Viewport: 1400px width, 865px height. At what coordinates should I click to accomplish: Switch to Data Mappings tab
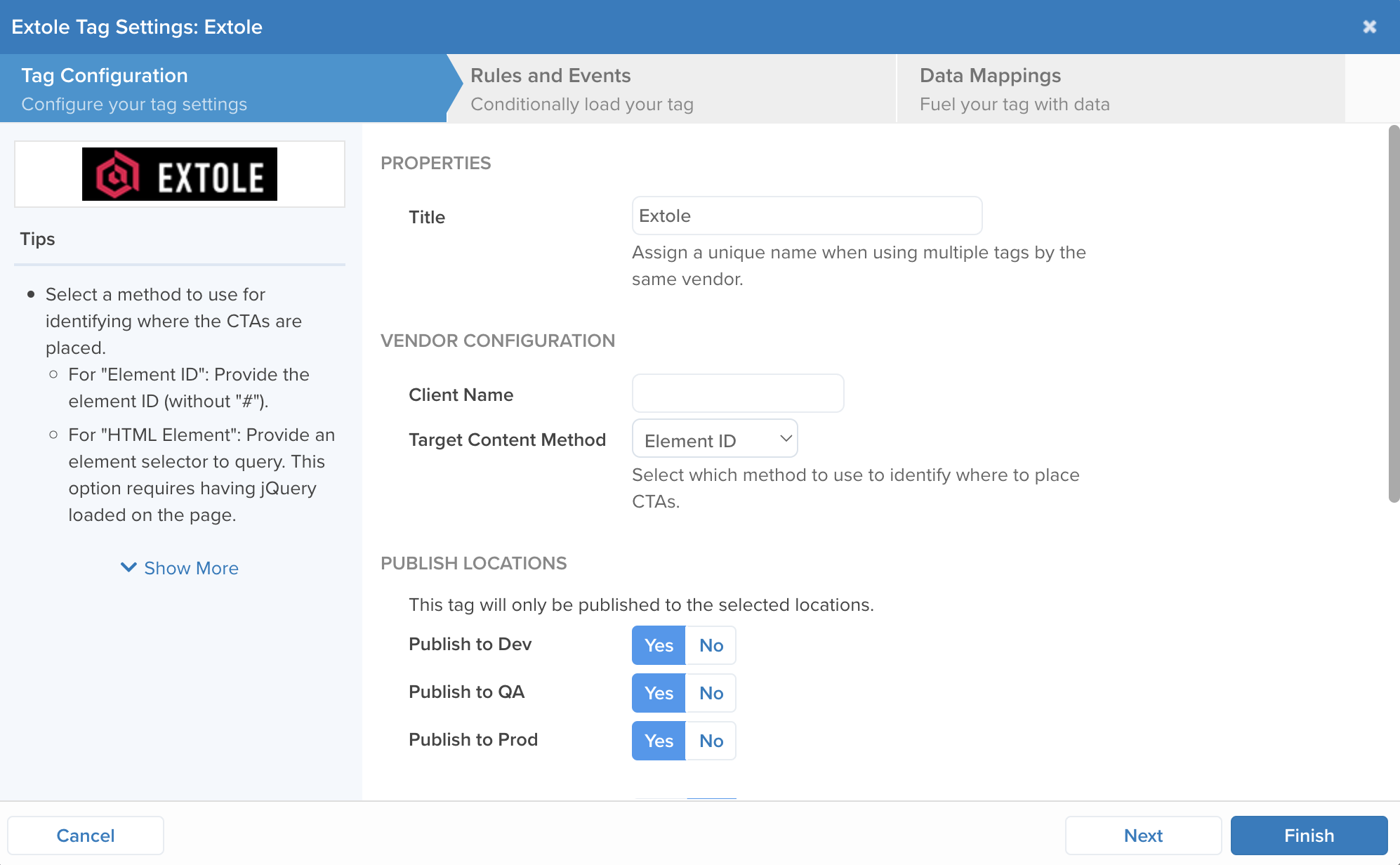[1121, 88]
